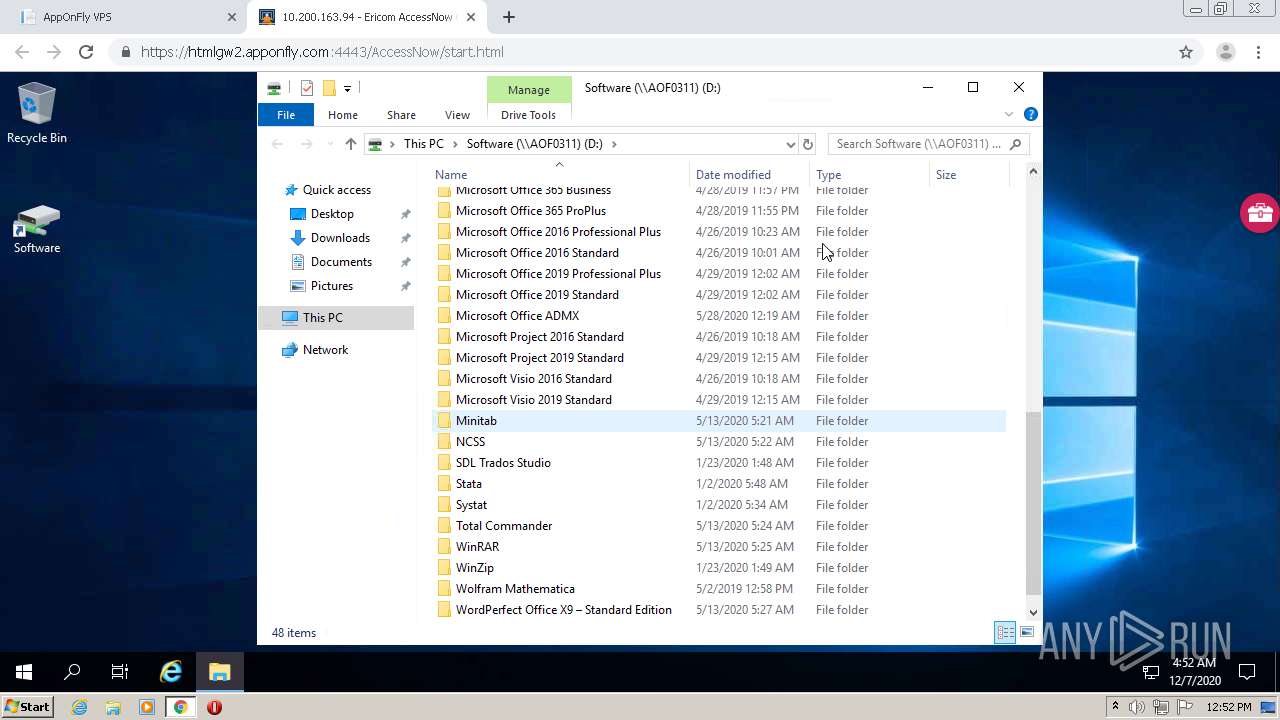
Task: Click the Search Software search box
Action: (928, 144)
